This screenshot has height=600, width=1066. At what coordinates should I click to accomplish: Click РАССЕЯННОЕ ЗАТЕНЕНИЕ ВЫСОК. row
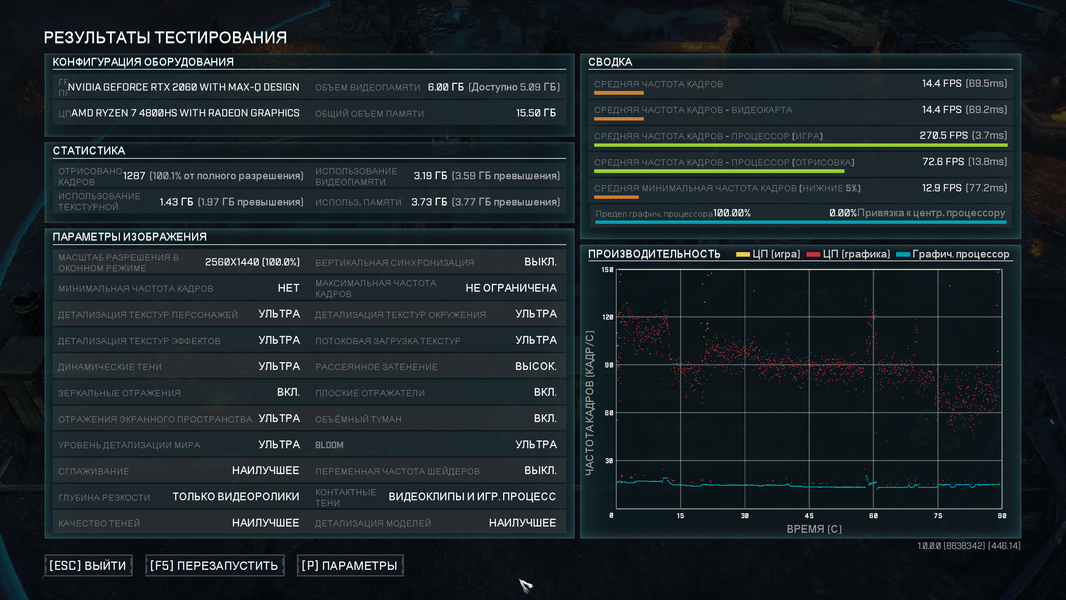437,366
